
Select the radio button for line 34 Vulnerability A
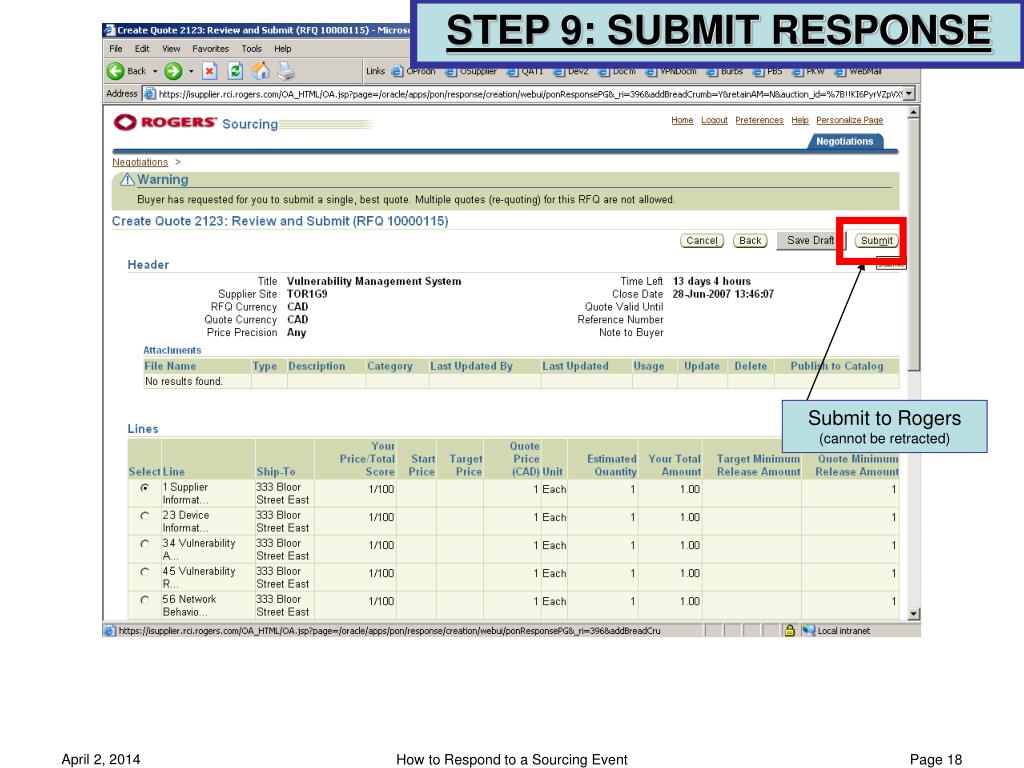pos(145,544)
